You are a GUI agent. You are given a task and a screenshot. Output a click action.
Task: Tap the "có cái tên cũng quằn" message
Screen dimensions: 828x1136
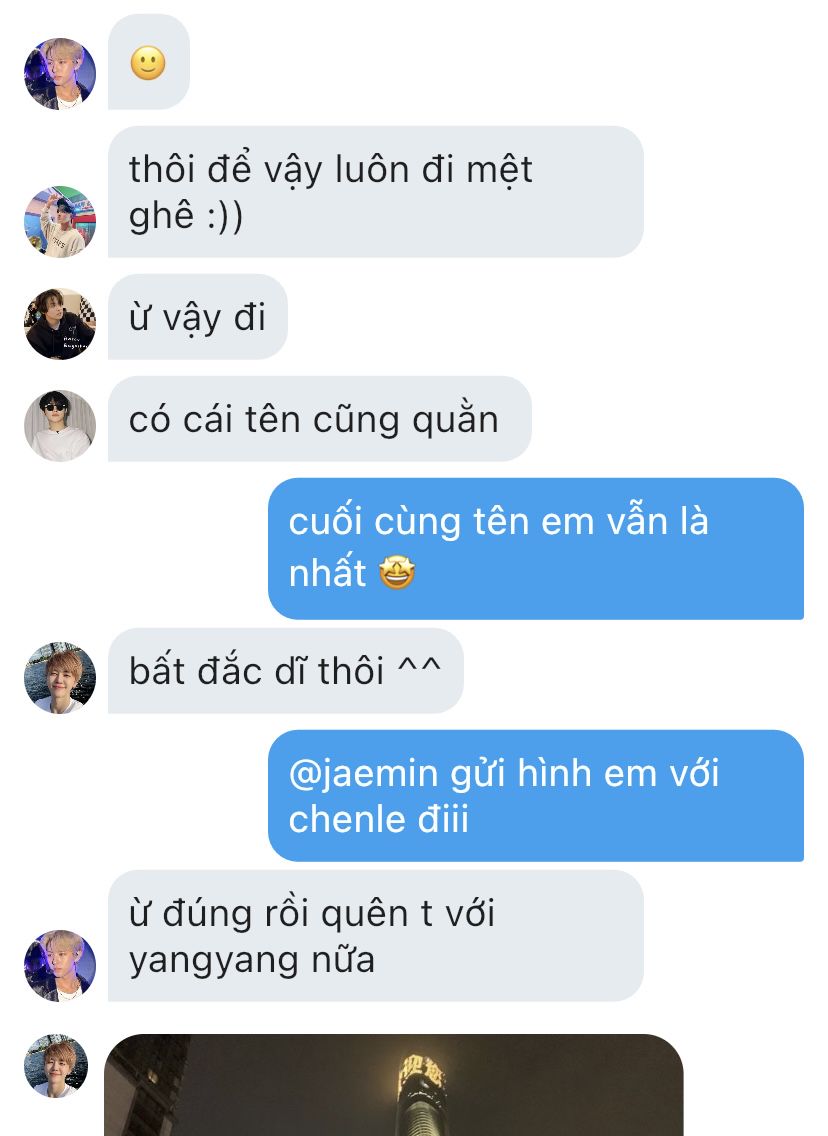click(319, 419)
